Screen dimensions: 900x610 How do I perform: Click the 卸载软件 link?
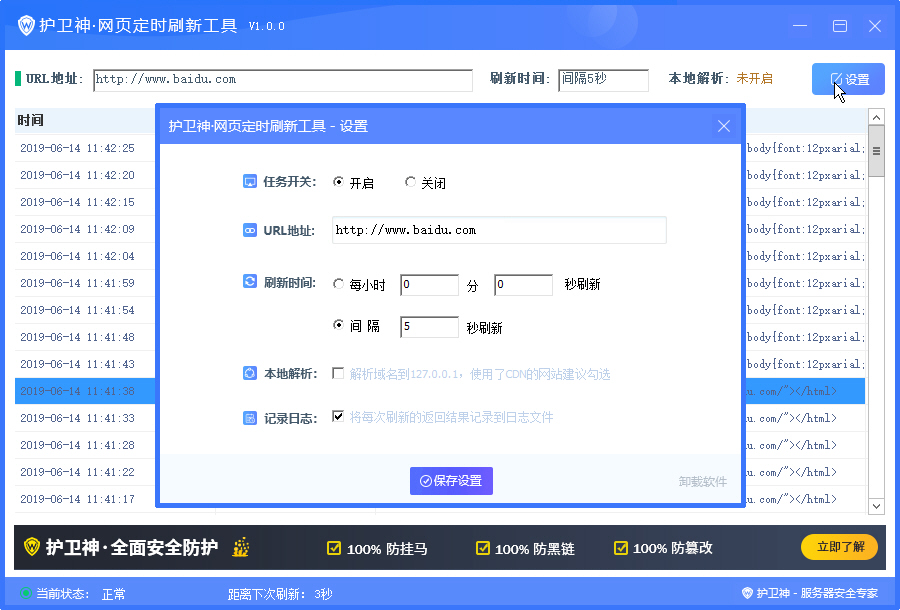point(703,481)
